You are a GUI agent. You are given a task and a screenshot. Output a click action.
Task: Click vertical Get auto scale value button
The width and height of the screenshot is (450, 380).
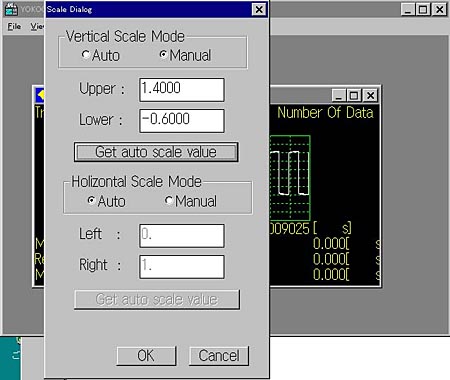156,152
